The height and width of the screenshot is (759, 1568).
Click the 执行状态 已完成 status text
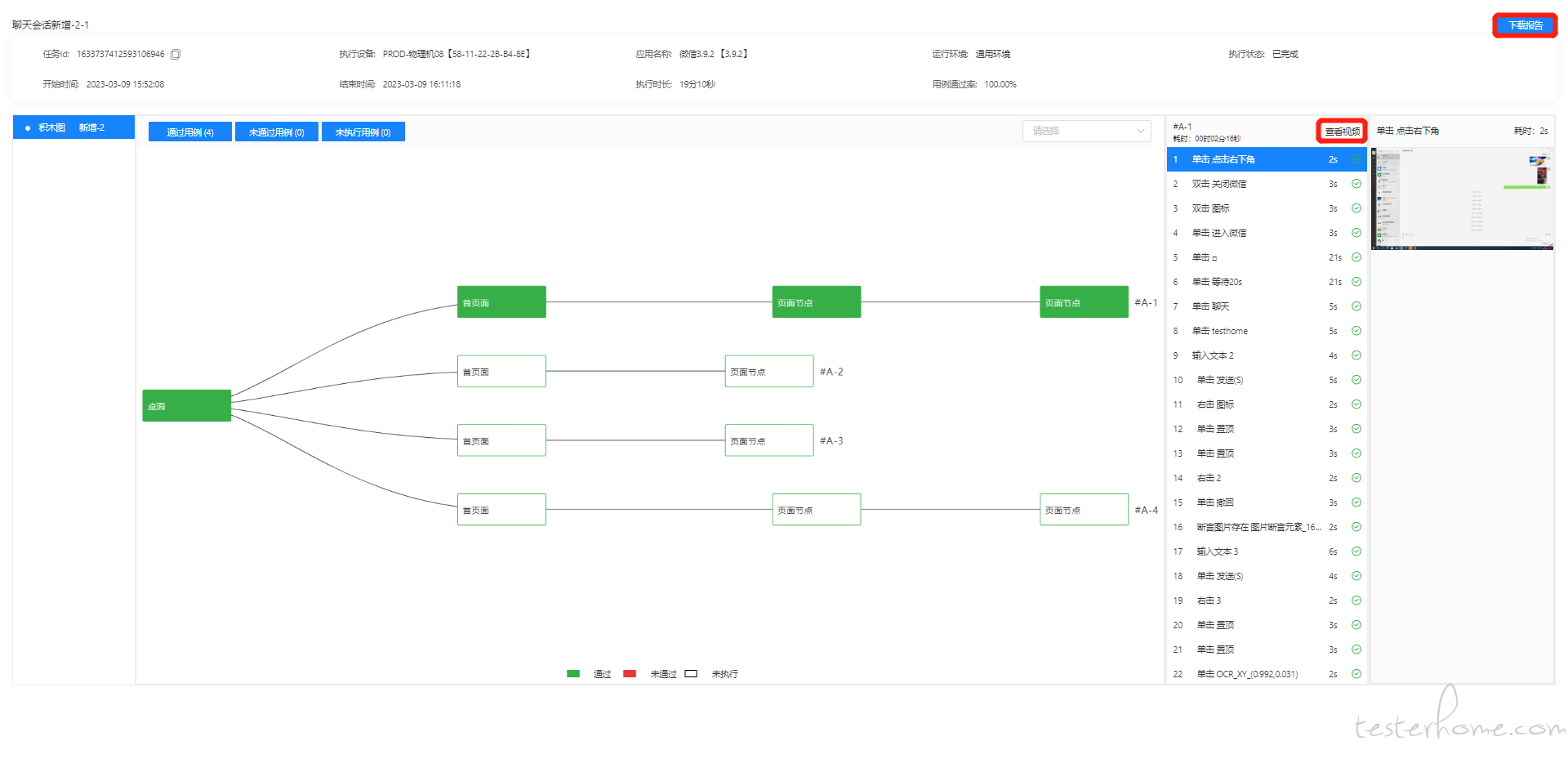click(x=1285, y=54)
